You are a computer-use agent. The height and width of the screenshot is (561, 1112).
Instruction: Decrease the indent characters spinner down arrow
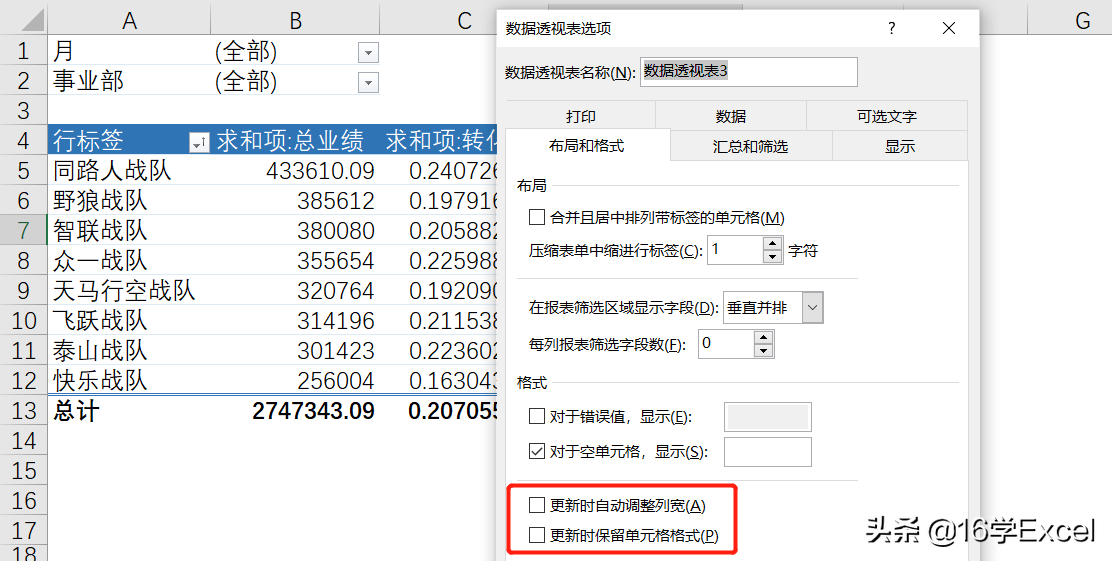point(772,257)
